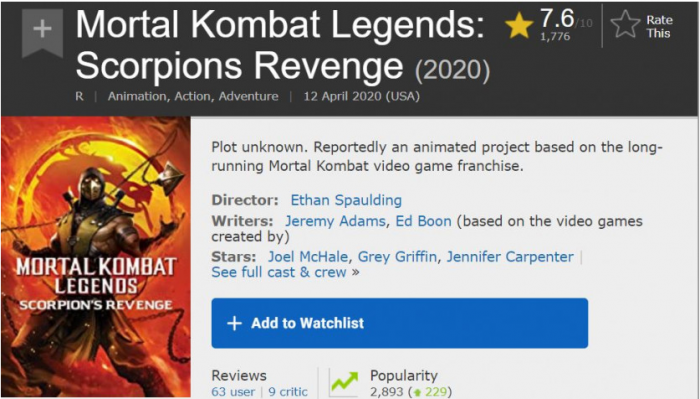Open Ed Boon's profile link

[x=423, y=221]
